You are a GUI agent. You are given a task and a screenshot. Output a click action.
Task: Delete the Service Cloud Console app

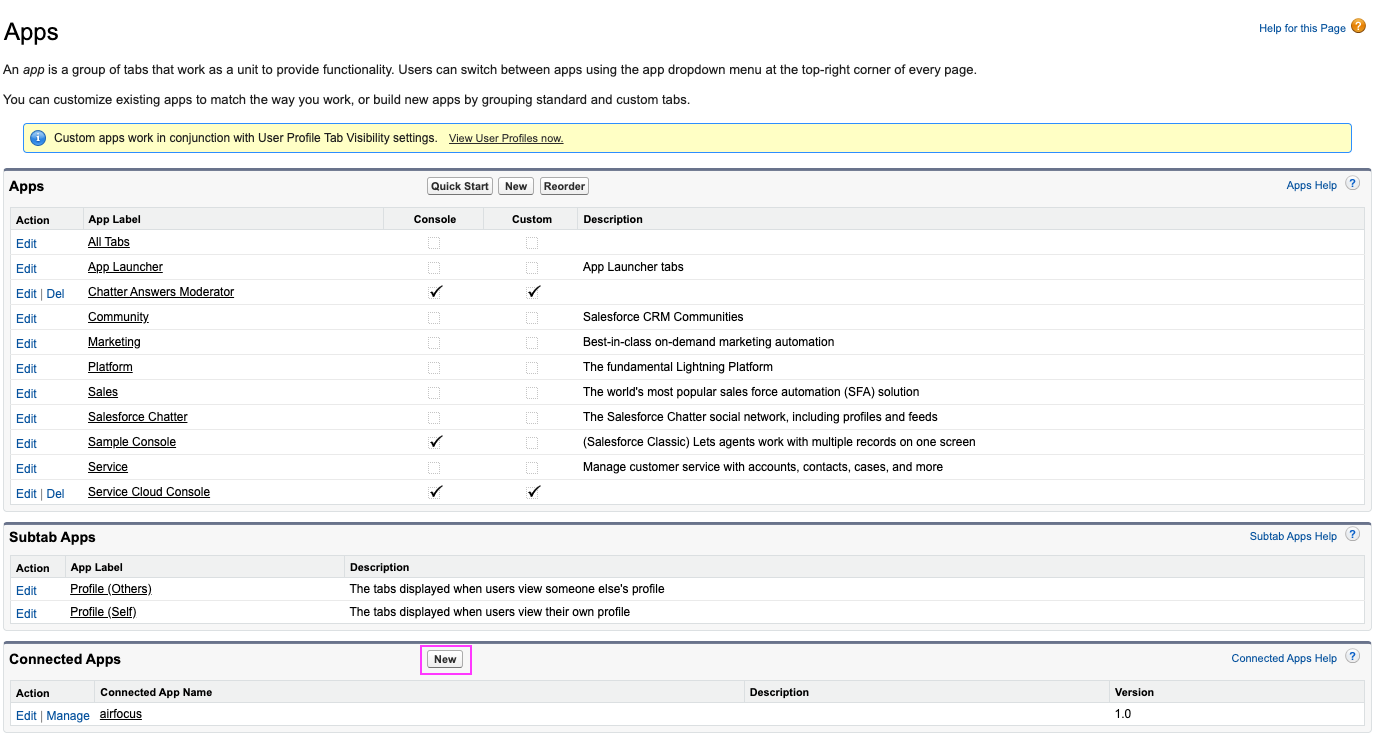point(55,493)
